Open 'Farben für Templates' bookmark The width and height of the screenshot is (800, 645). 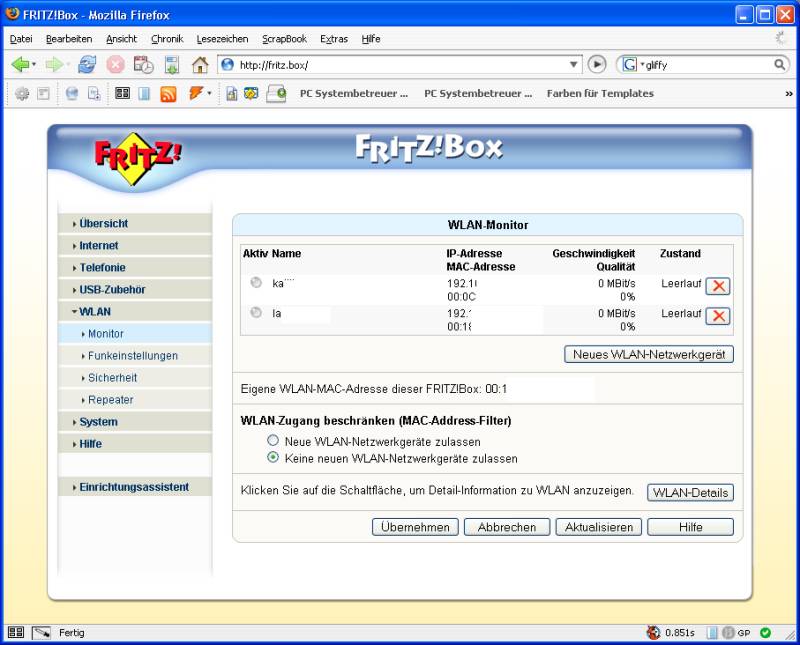[x=600, y=93]
